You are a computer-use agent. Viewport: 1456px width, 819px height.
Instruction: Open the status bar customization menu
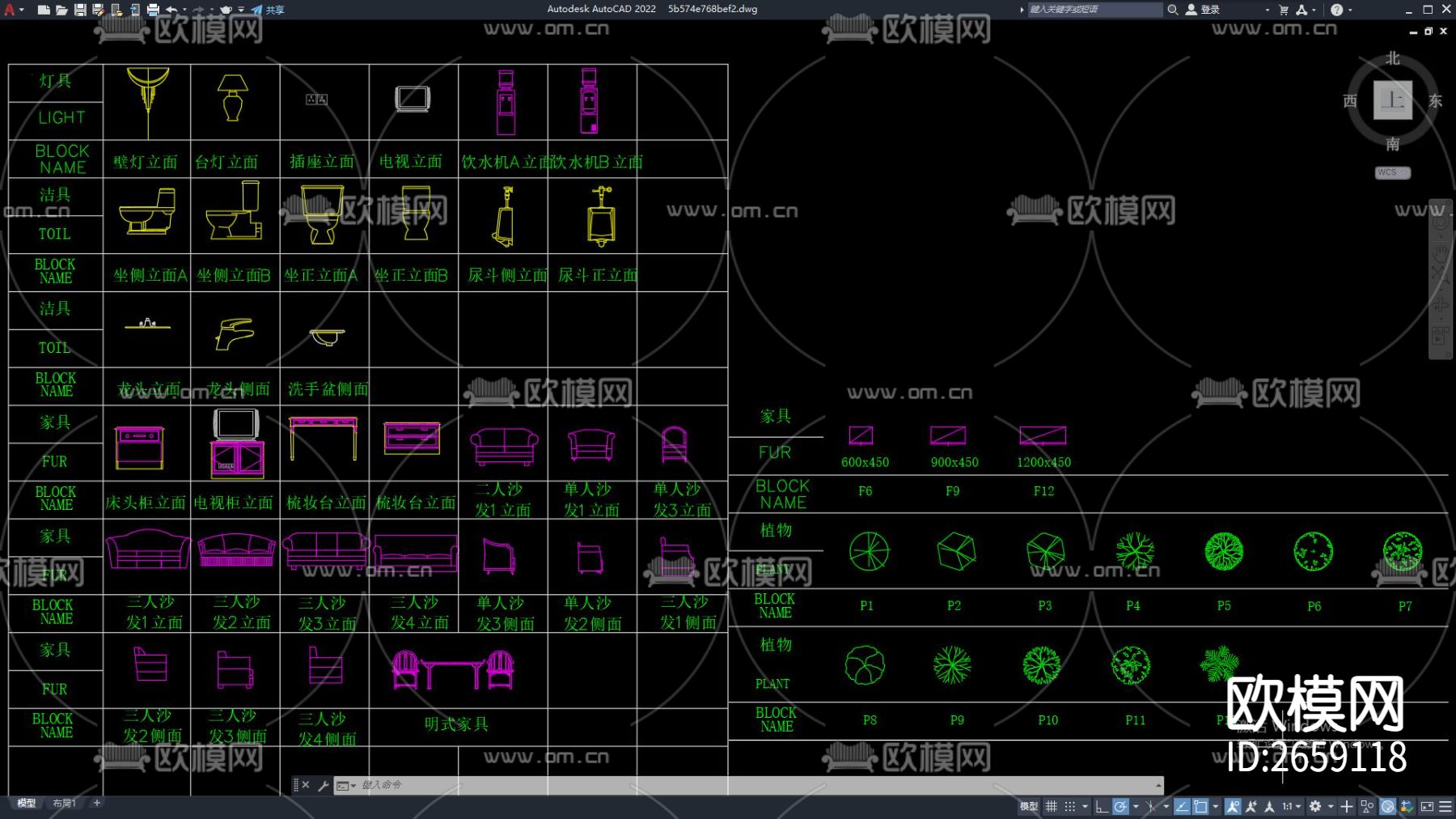click(1445, 806)
